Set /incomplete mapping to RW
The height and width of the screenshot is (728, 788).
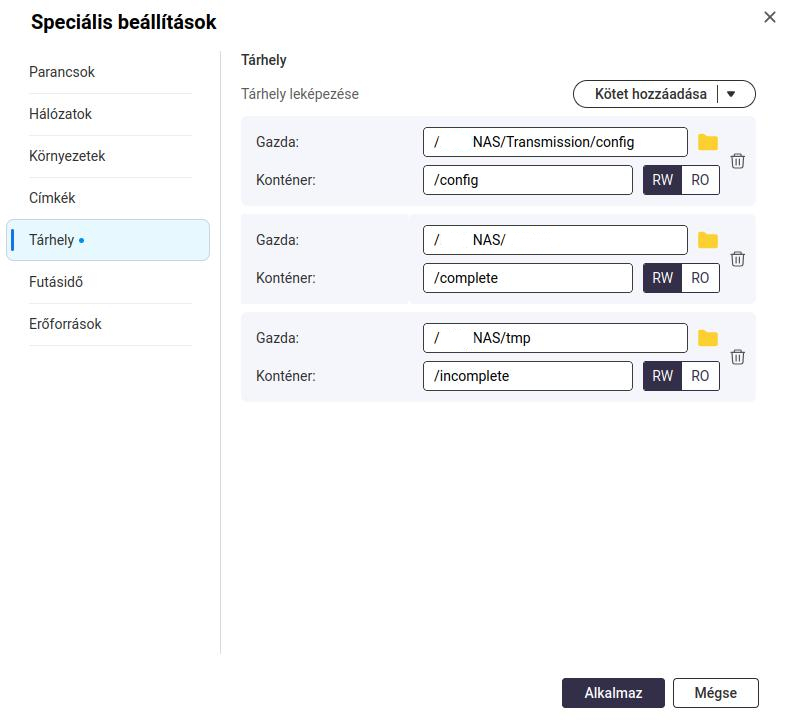pyautogui.click(x=662, y=376)
